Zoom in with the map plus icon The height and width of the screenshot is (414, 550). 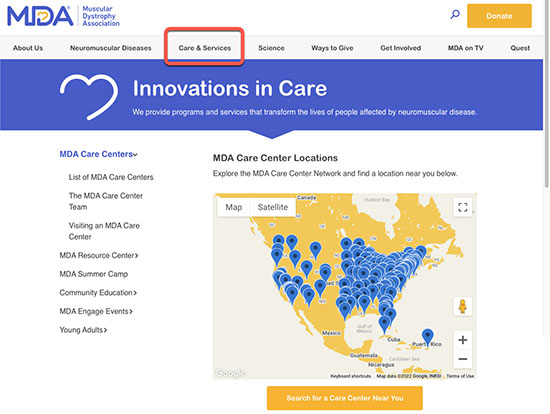point(463,340)
